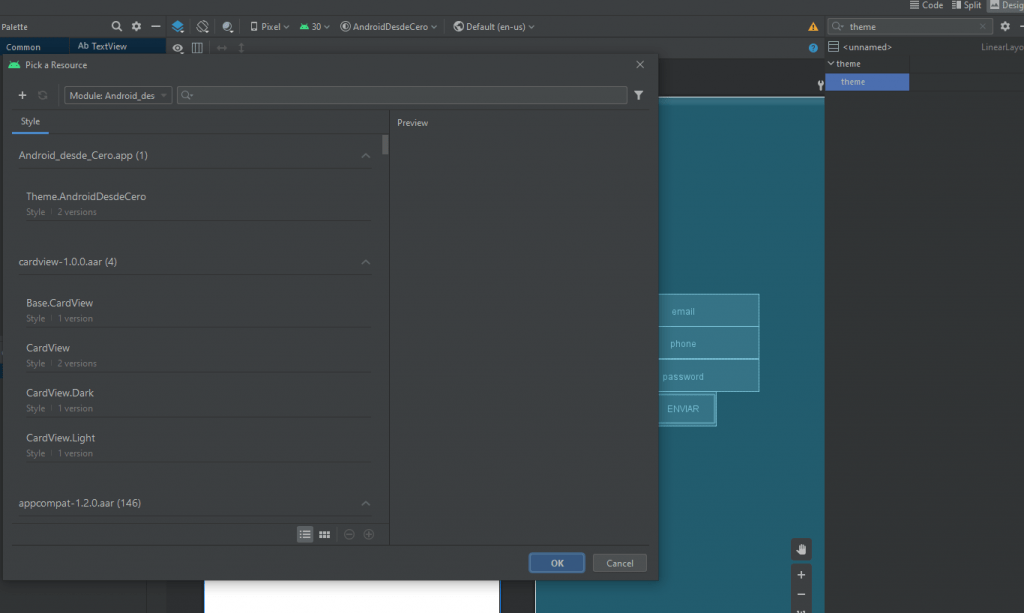Toggle view options eye icon
The height and width of the screenshot is (613, 1024).
coord(178,48)
